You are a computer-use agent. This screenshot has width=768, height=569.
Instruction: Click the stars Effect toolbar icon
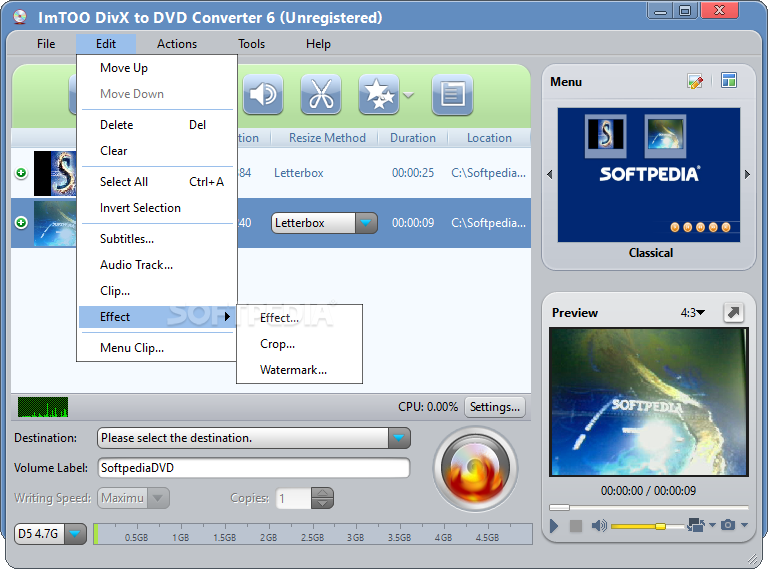[379, 94]
